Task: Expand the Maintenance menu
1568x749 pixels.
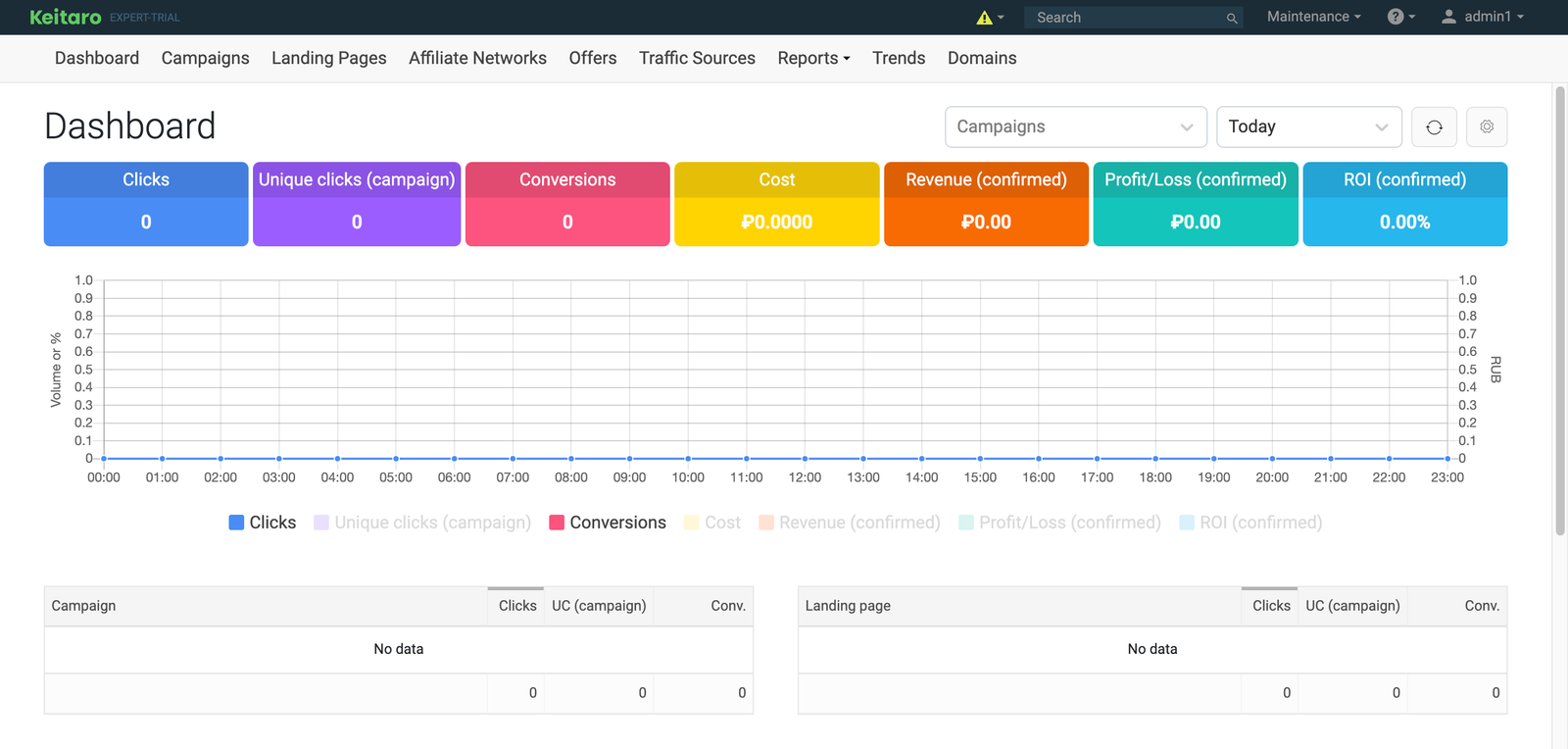Action: coord(1313,17)
